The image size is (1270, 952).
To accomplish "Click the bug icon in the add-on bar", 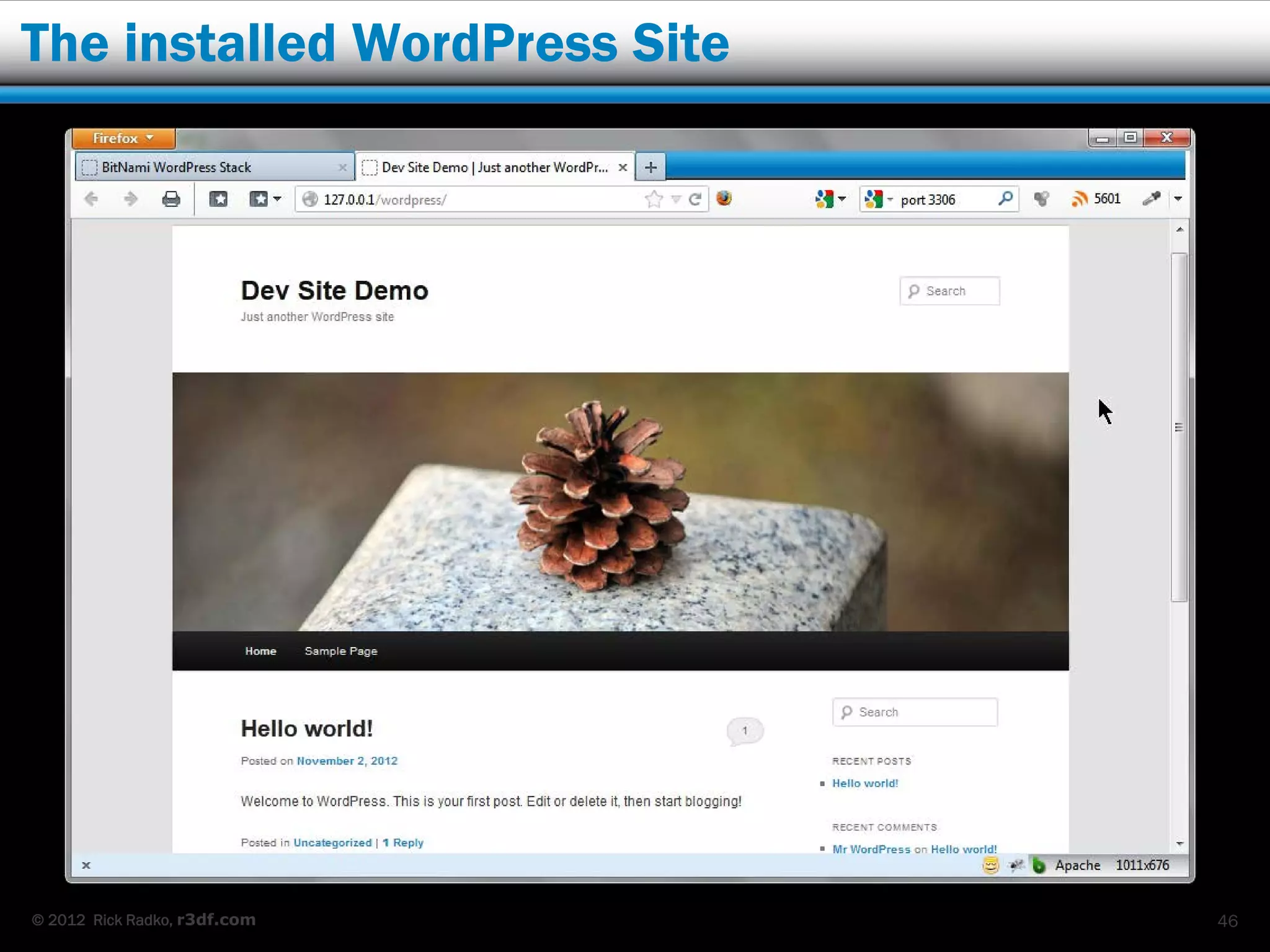I will [x=1016, y=865].
